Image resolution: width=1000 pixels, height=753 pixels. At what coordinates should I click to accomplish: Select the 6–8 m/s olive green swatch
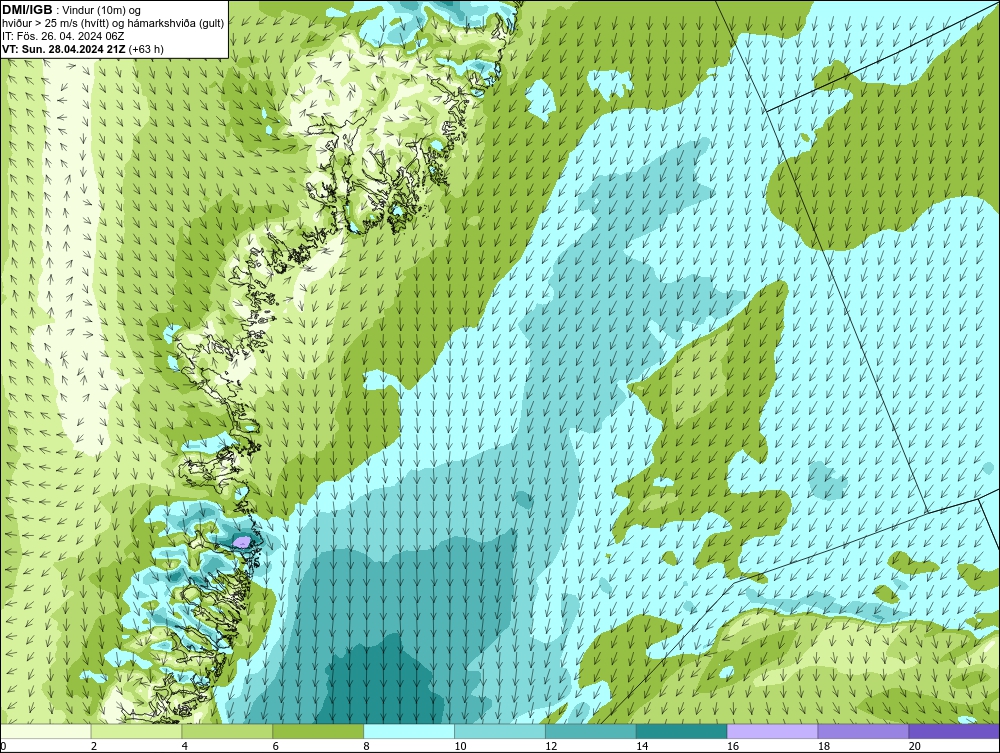[x=318, y=731]
